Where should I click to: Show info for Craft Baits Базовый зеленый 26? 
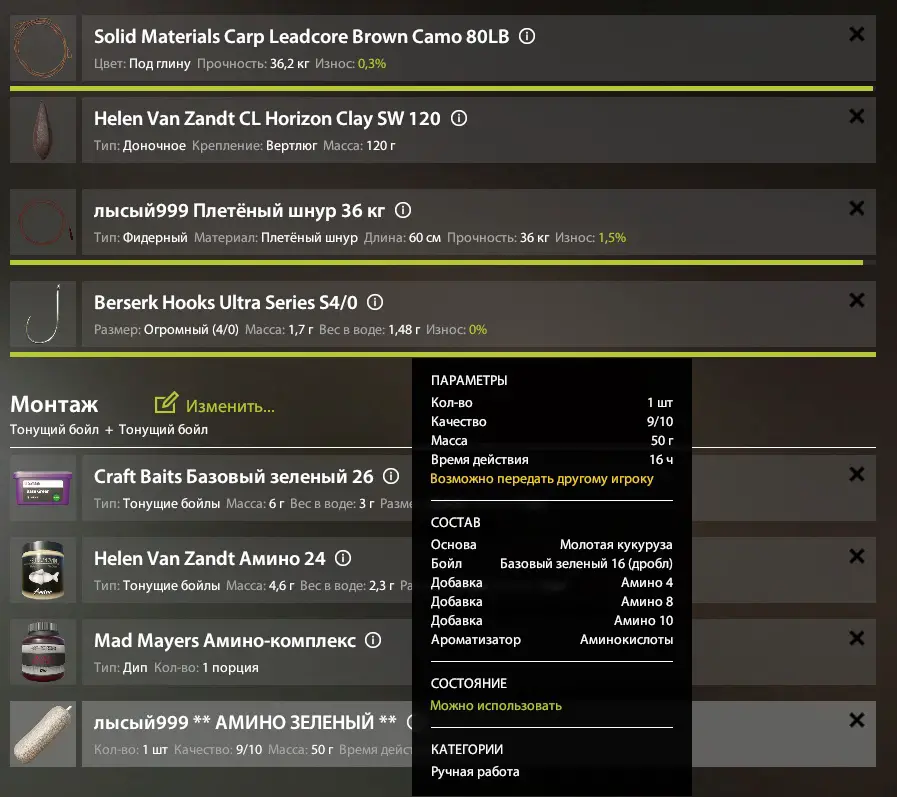pyautogui.click(x=391, y=476)
